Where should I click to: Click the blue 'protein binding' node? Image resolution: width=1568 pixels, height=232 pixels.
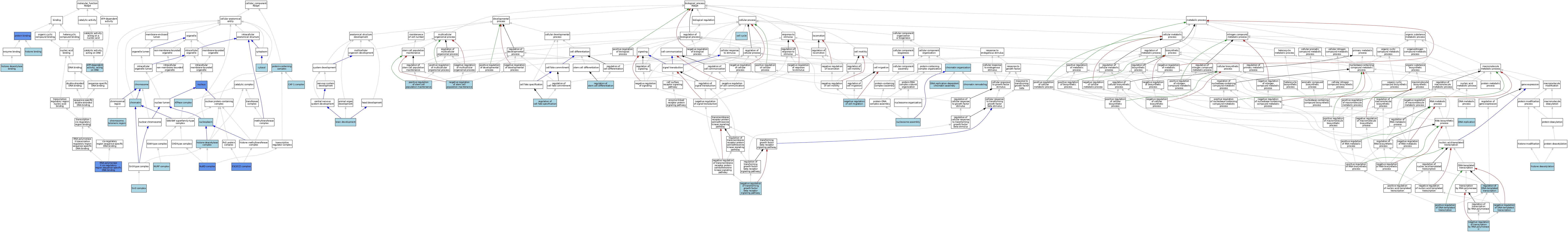click(x=22, y=36)
